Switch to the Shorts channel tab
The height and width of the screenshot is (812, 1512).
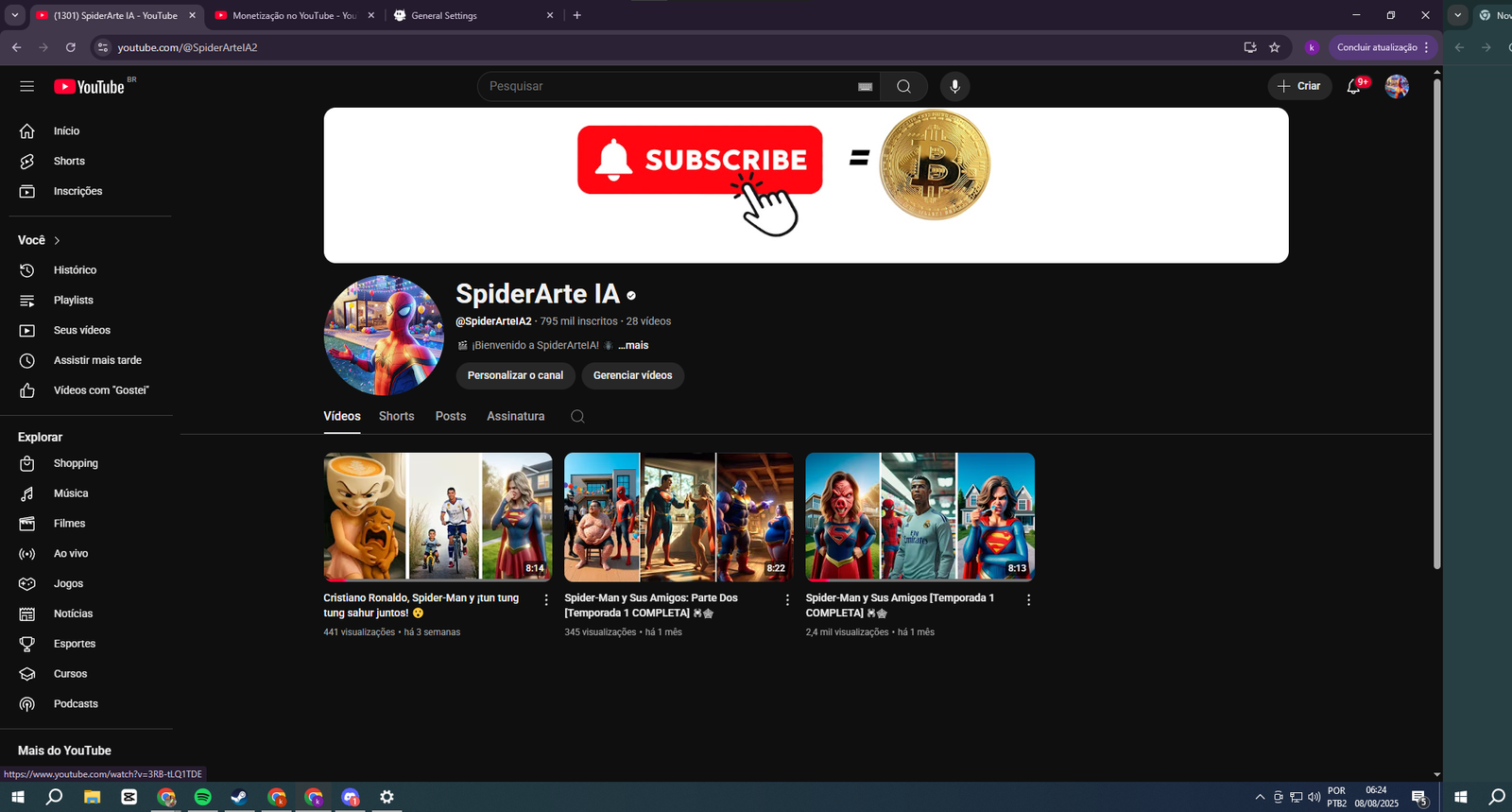tap(397, 417)
